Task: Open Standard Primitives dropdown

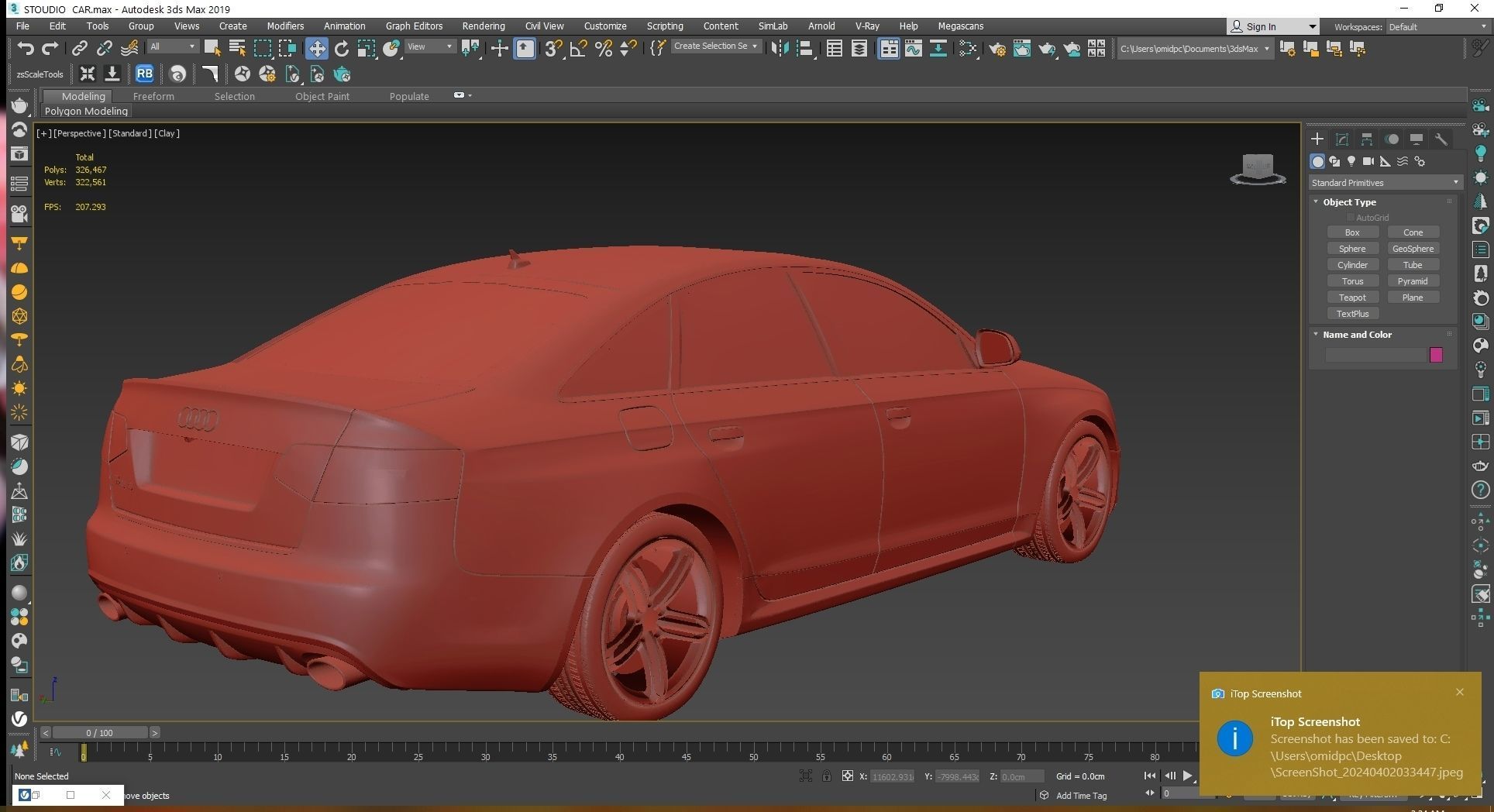Action: [1385, 183]
